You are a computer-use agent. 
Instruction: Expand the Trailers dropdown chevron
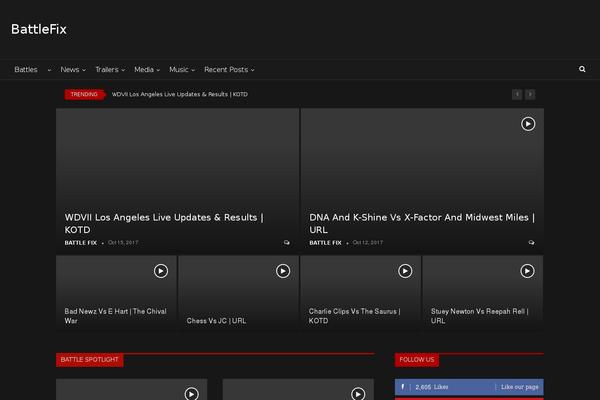point(123,70)
